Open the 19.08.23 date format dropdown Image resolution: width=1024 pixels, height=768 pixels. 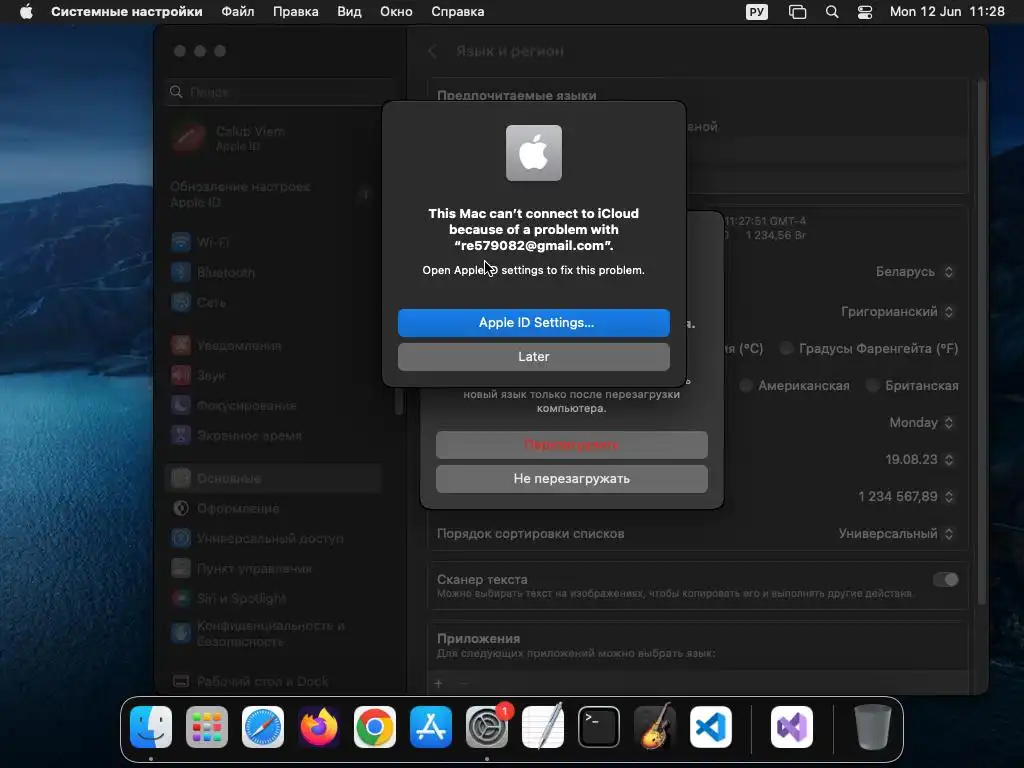click(x=920, y=459)
